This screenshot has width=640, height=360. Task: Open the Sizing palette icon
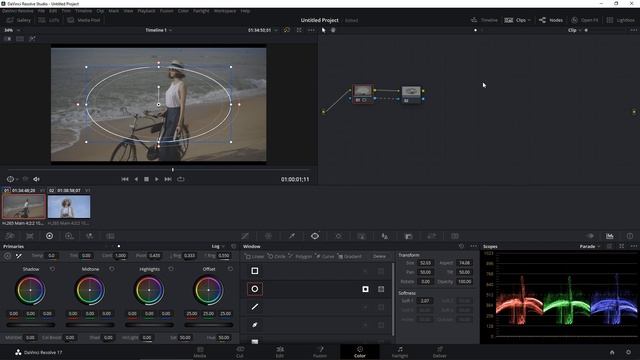[x=431, y=236]
